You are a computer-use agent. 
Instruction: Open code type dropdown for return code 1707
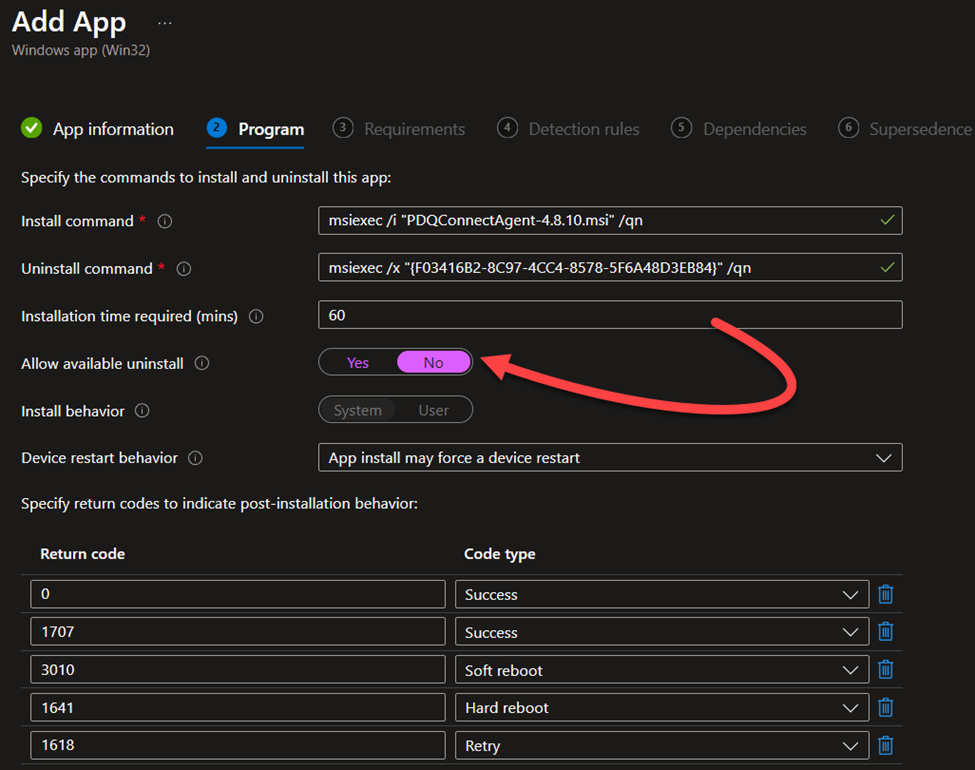[x=662, y=632]
